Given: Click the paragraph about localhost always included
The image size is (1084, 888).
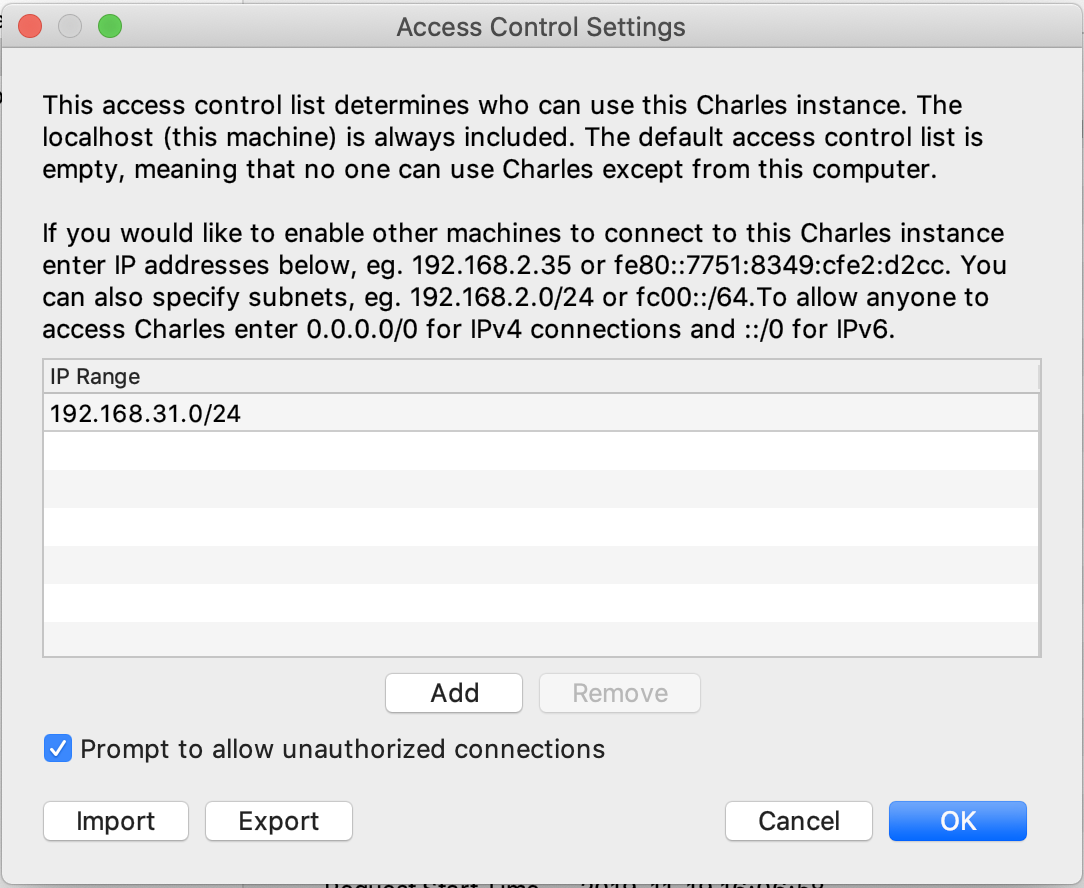Looking at the screenshot, I should [512, 137].
